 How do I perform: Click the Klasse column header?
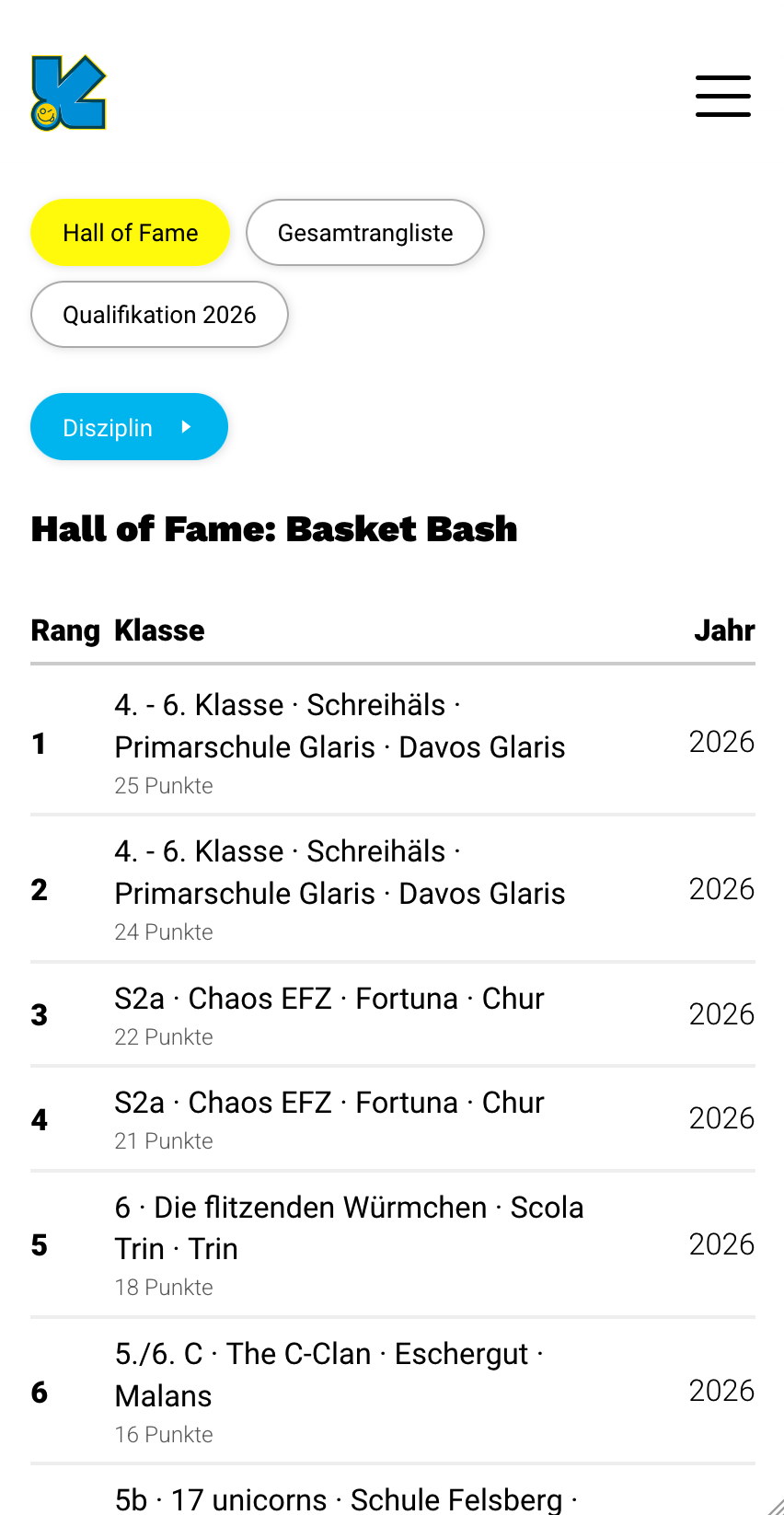(x=159, y=630)
